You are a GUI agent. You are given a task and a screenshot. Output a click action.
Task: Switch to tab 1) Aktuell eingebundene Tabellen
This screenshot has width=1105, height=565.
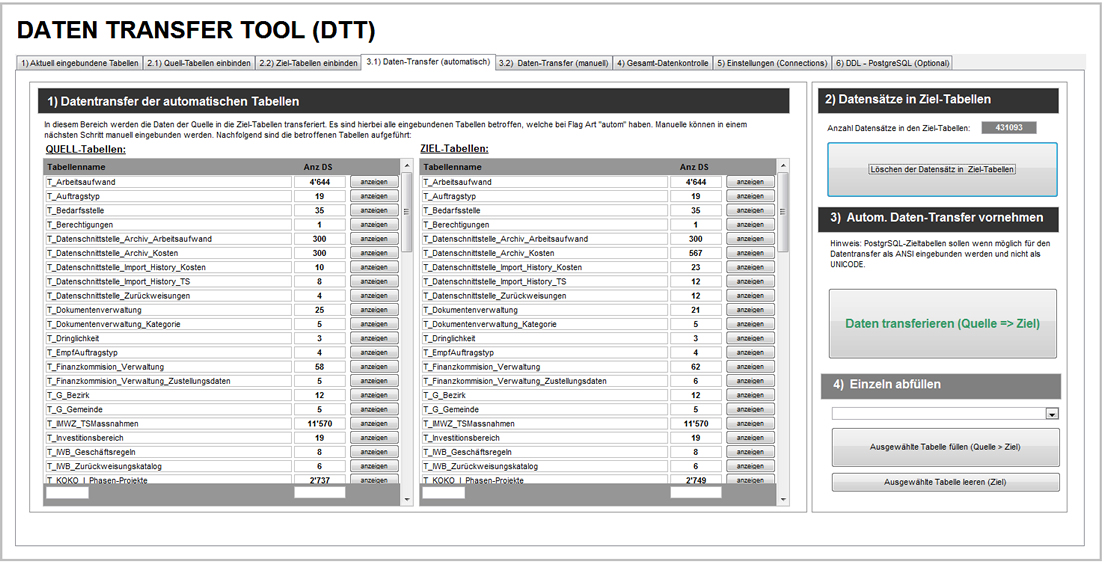tap(80, 63)
